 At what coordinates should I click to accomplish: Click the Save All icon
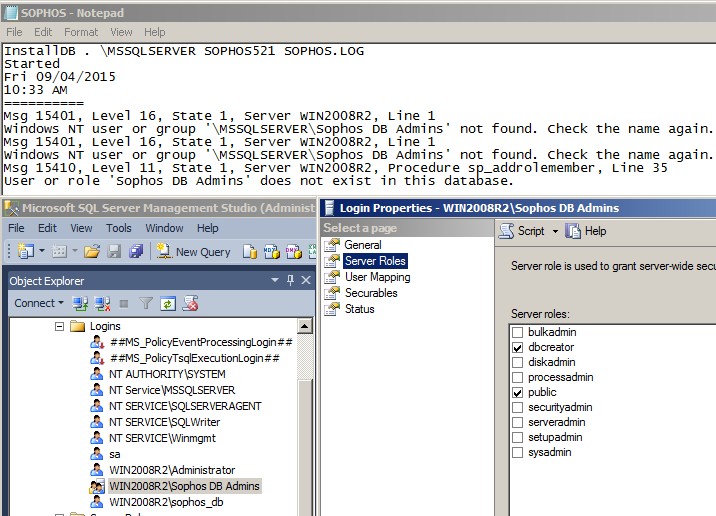(136, 251)
